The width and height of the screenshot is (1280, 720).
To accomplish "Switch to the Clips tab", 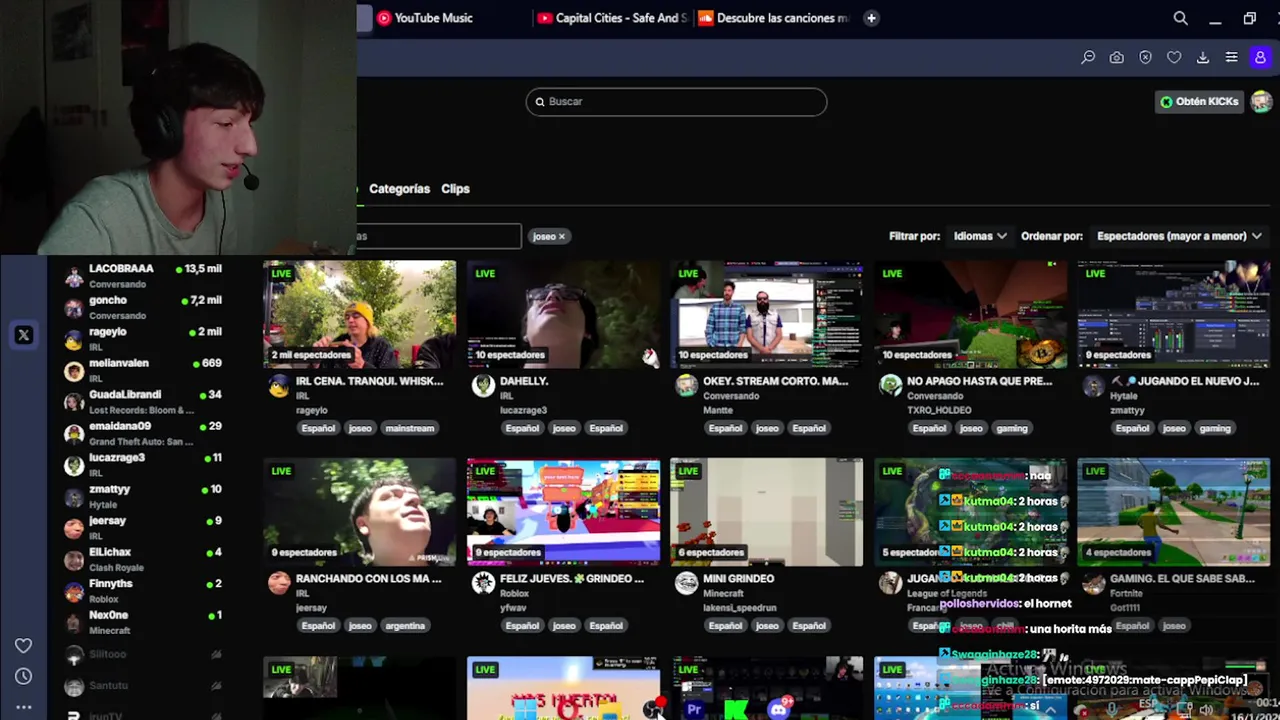I will tap(455, 188).
